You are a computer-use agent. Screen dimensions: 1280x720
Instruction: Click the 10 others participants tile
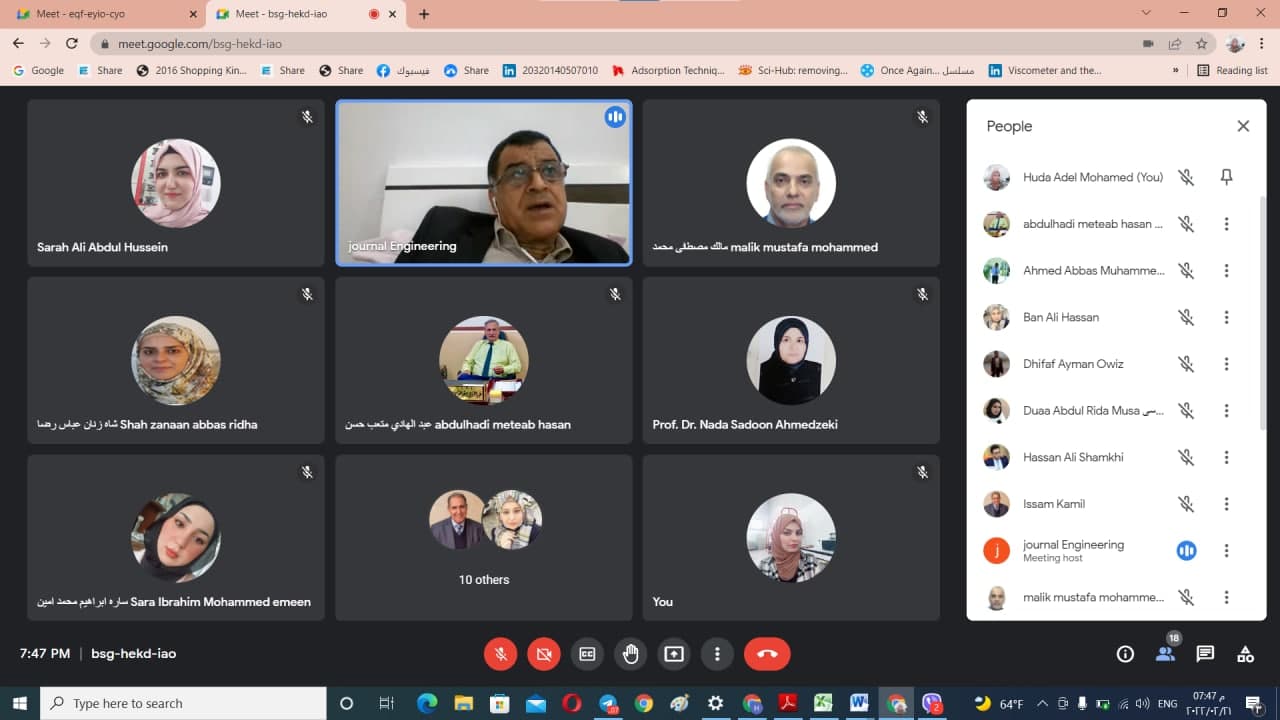coord(485,538)
